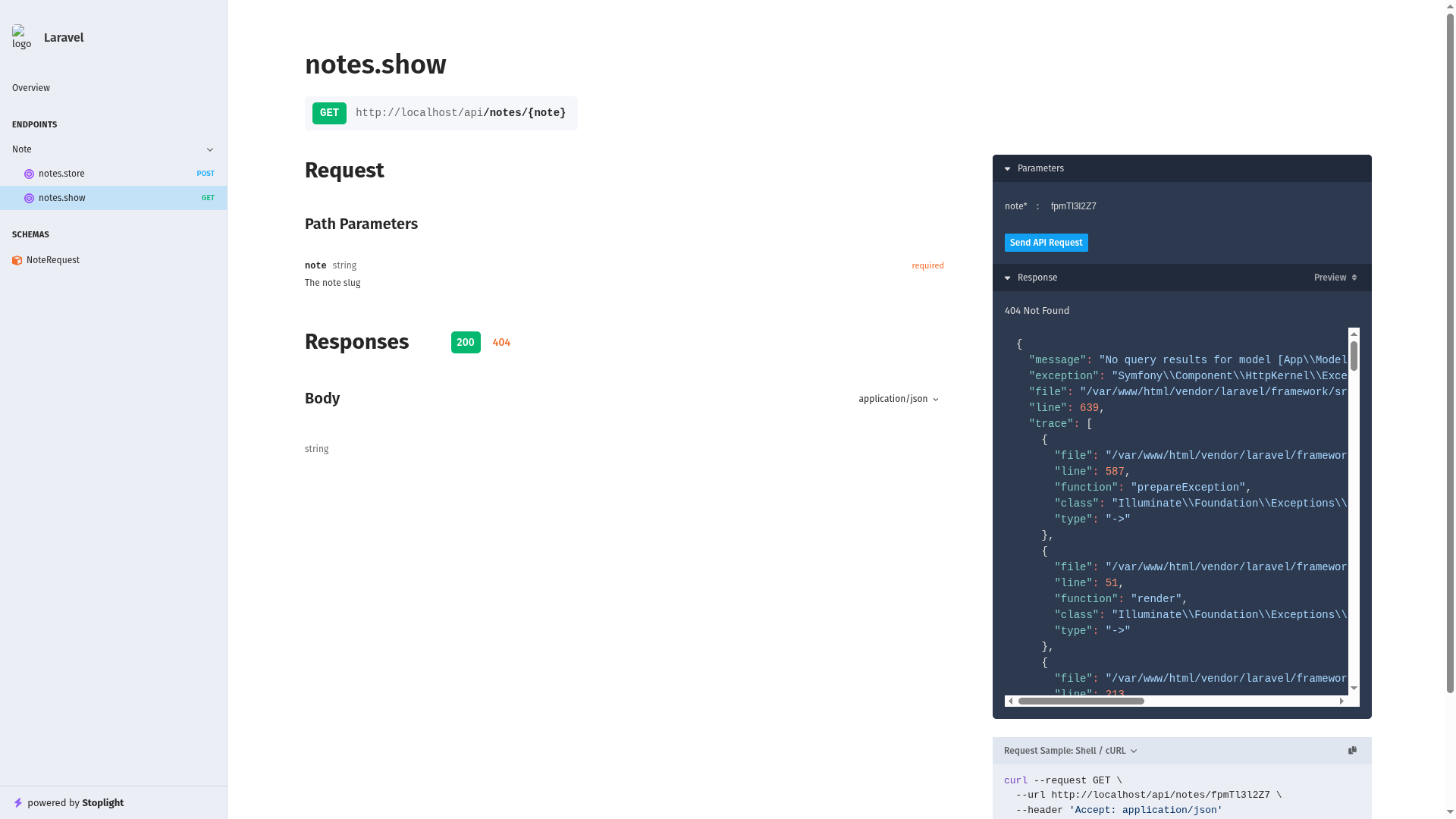Switch to the 200 response tab
Image resolution: width=1456 pixels, height=819 pixels.
pos(466,342)
